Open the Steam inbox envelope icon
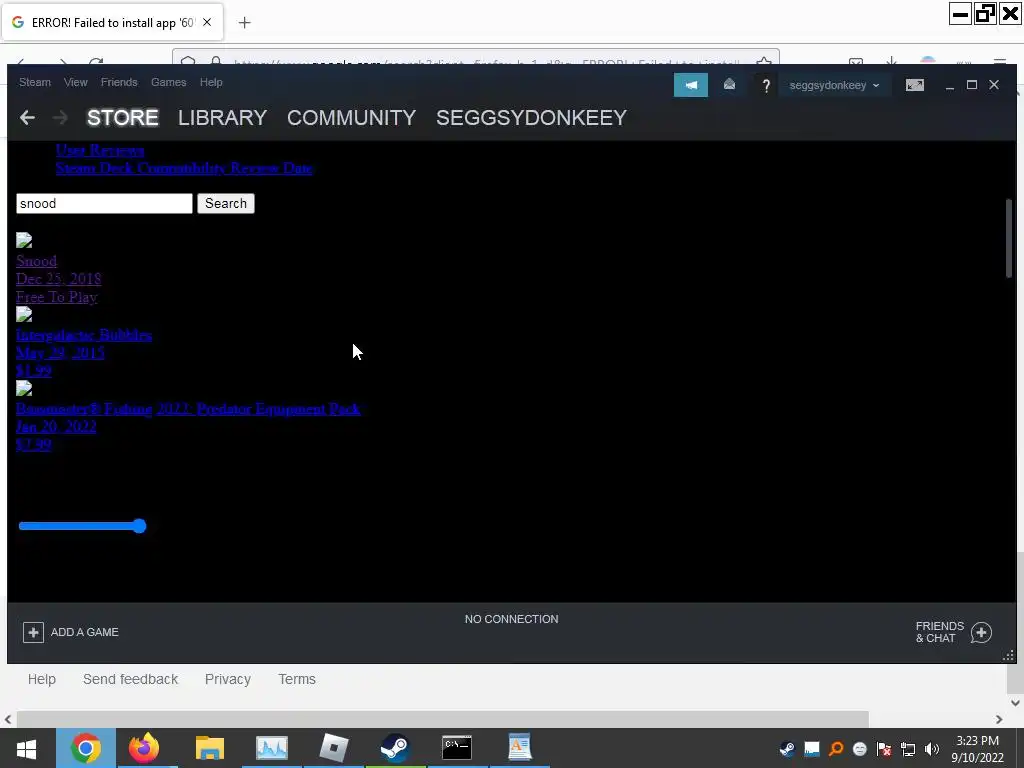The image size is (1024, 768). coord(729,85)
